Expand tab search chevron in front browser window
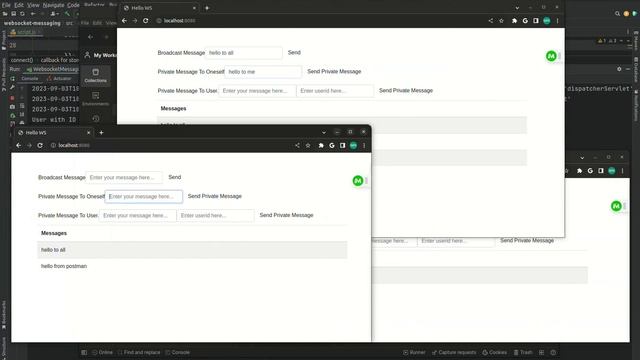 pyautogui.click(x=324, y=132)
